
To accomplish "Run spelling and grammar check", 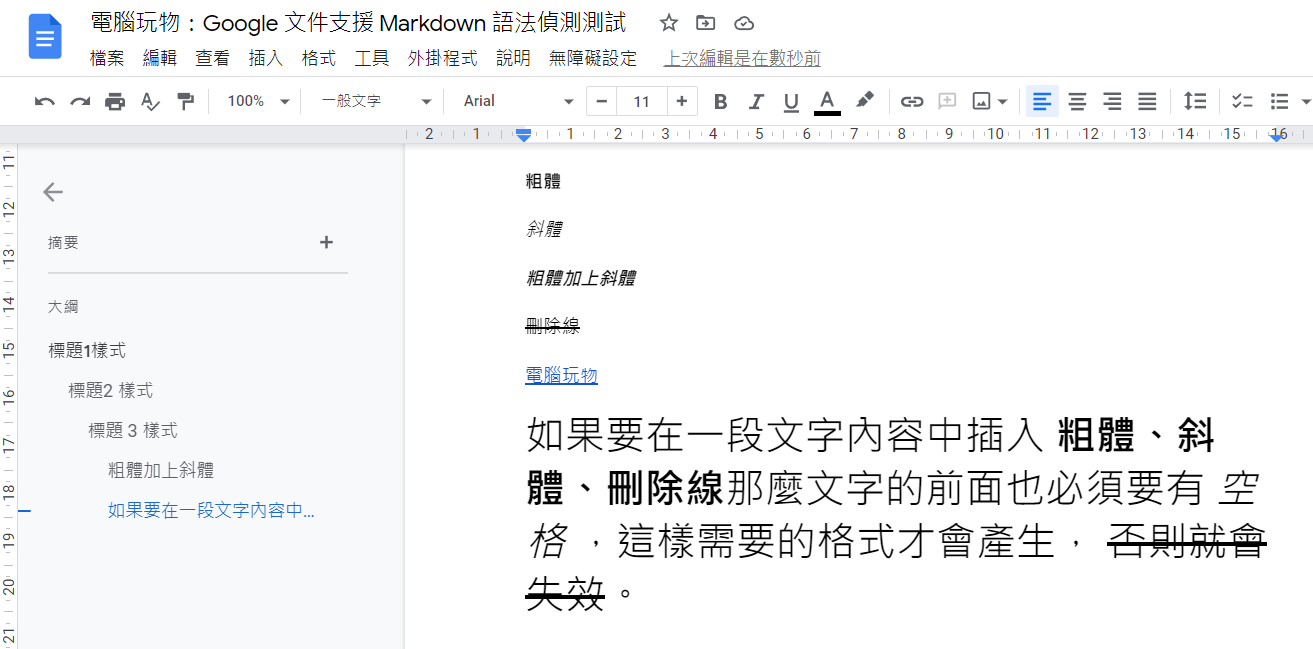I will pyautogui.click(x=150, y=101).
